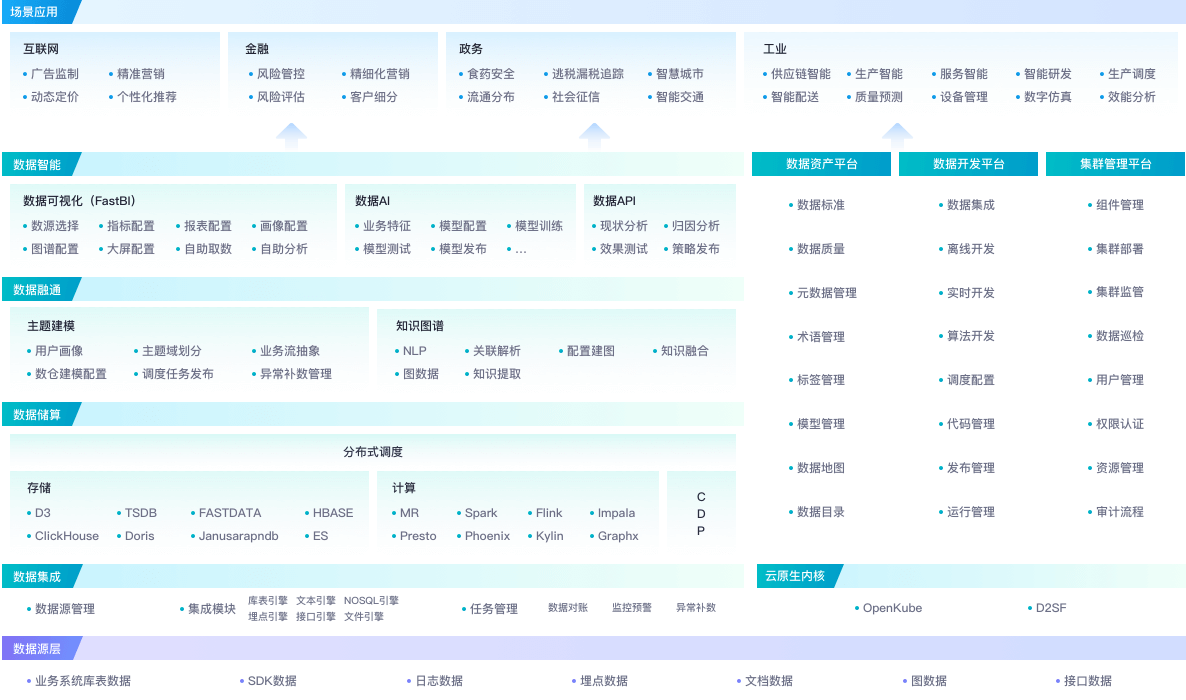Click 大屏配置 in 数据可视化 (FastBI)

pos(130,249)
